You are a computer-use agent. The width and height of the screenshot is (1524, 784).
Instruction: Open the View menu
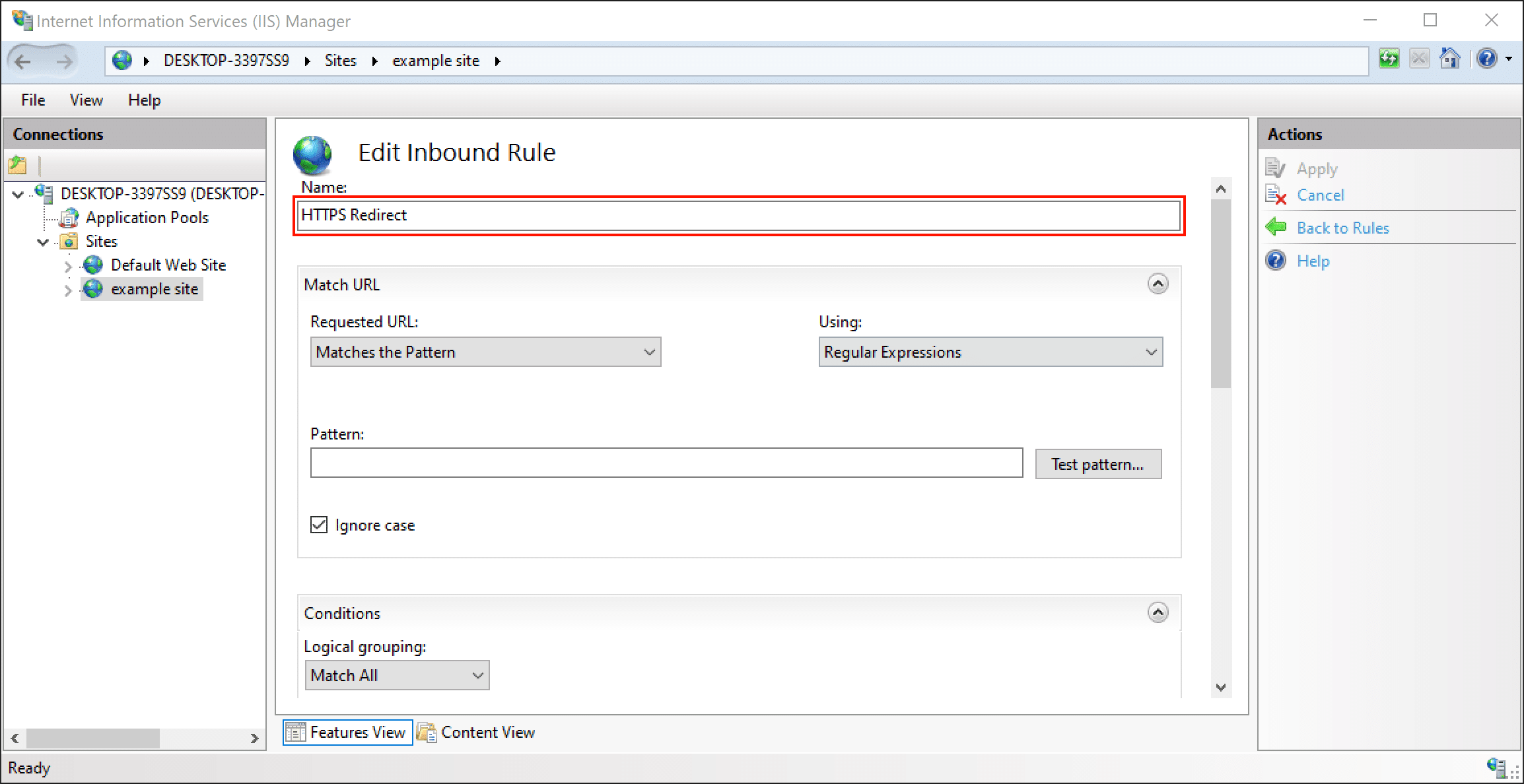click(x=86, y=100)
